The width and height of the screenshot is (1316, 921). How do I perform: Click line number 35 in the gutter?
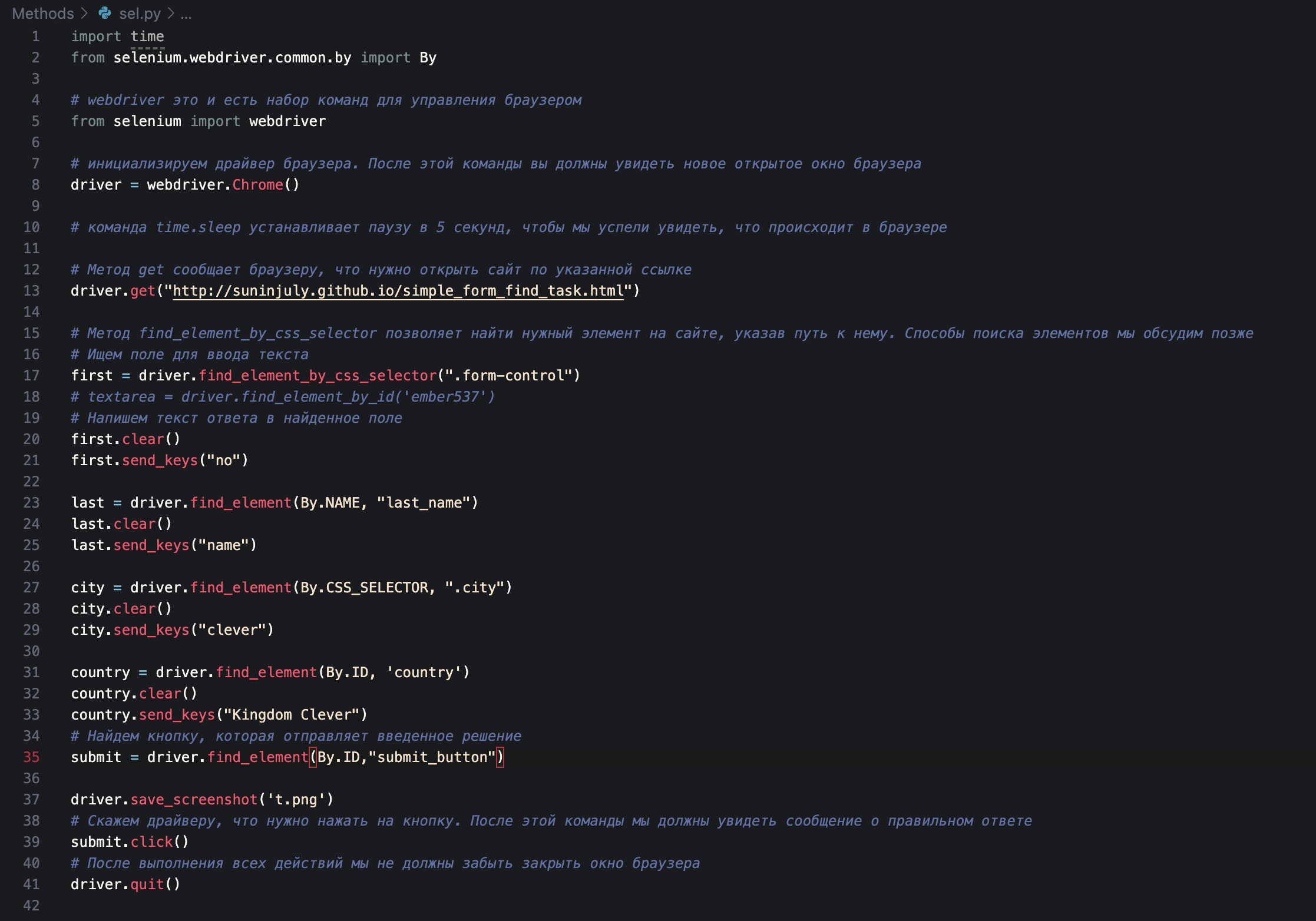(31, 757)
